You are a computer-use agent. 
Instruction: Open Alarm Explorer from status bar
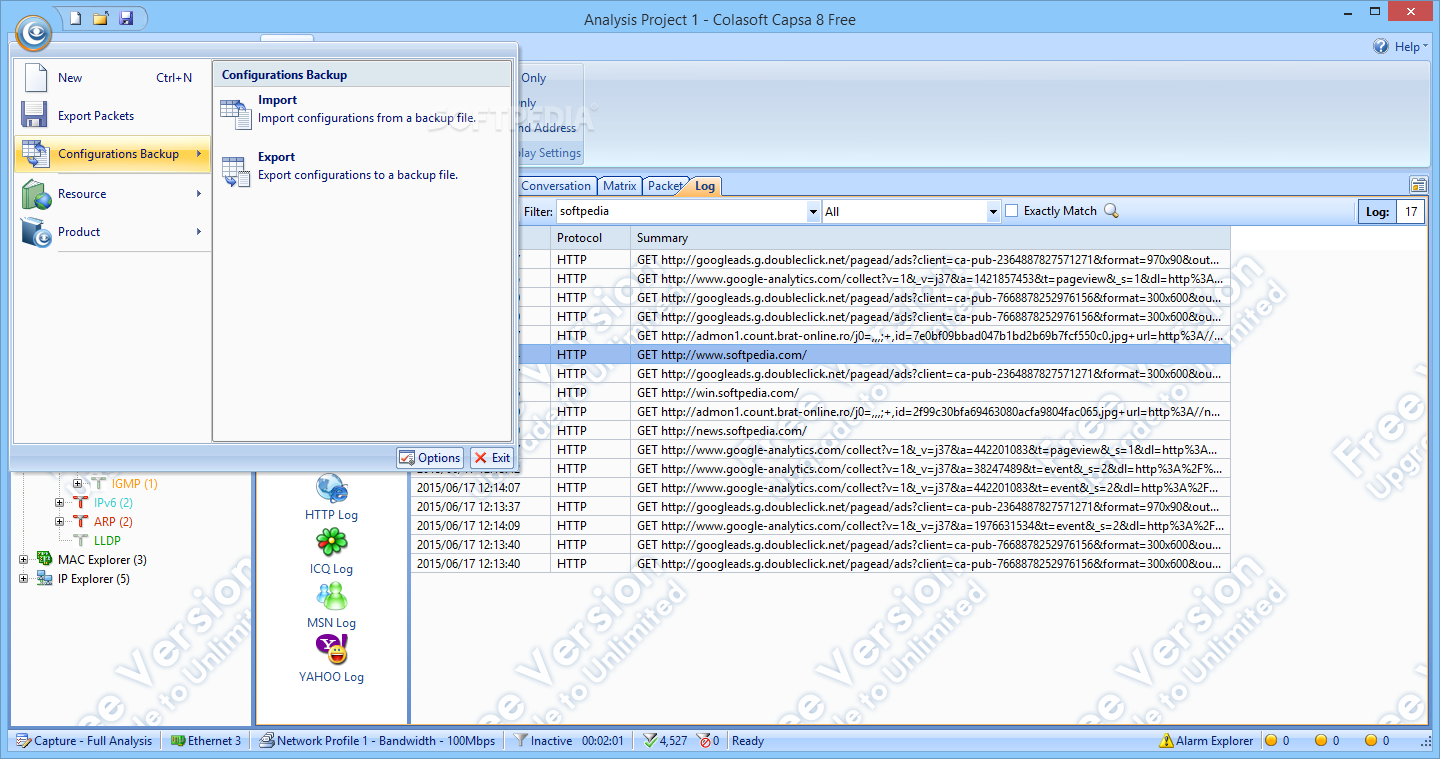pyautogui.click(x=1206, y=741)
